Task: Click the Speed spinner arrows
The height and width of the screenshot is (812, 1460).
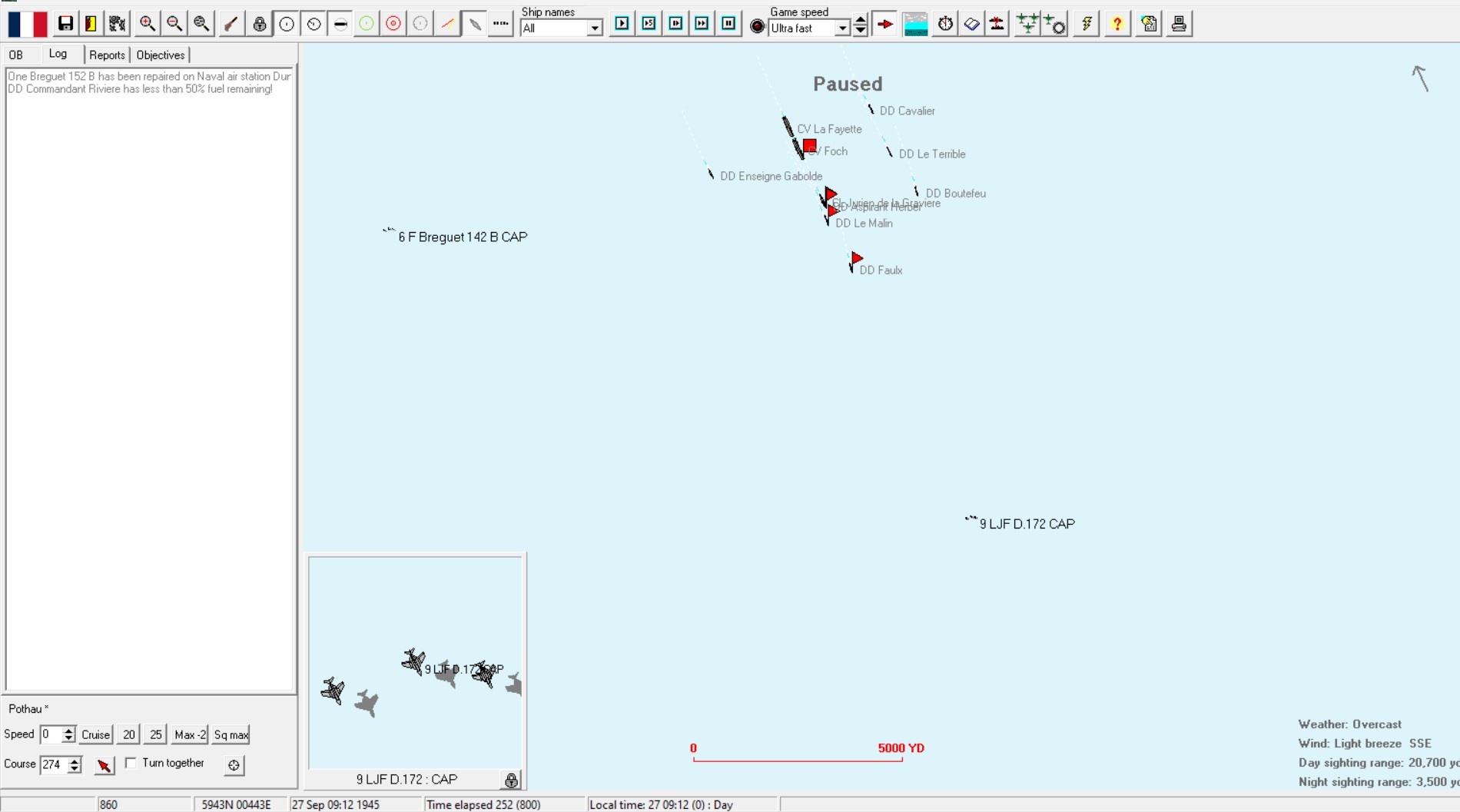Action: [x=68, y=734]
